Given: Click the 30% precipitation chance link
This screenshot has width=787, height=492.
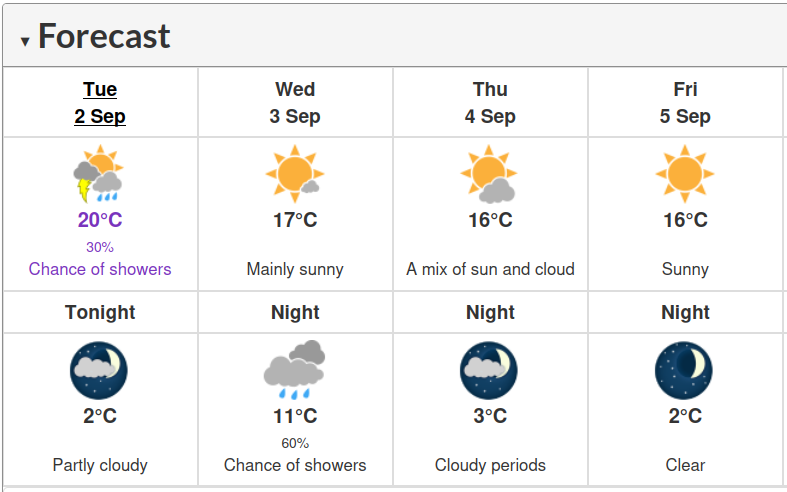Looking at the screenshot, I should click(100, 247).
